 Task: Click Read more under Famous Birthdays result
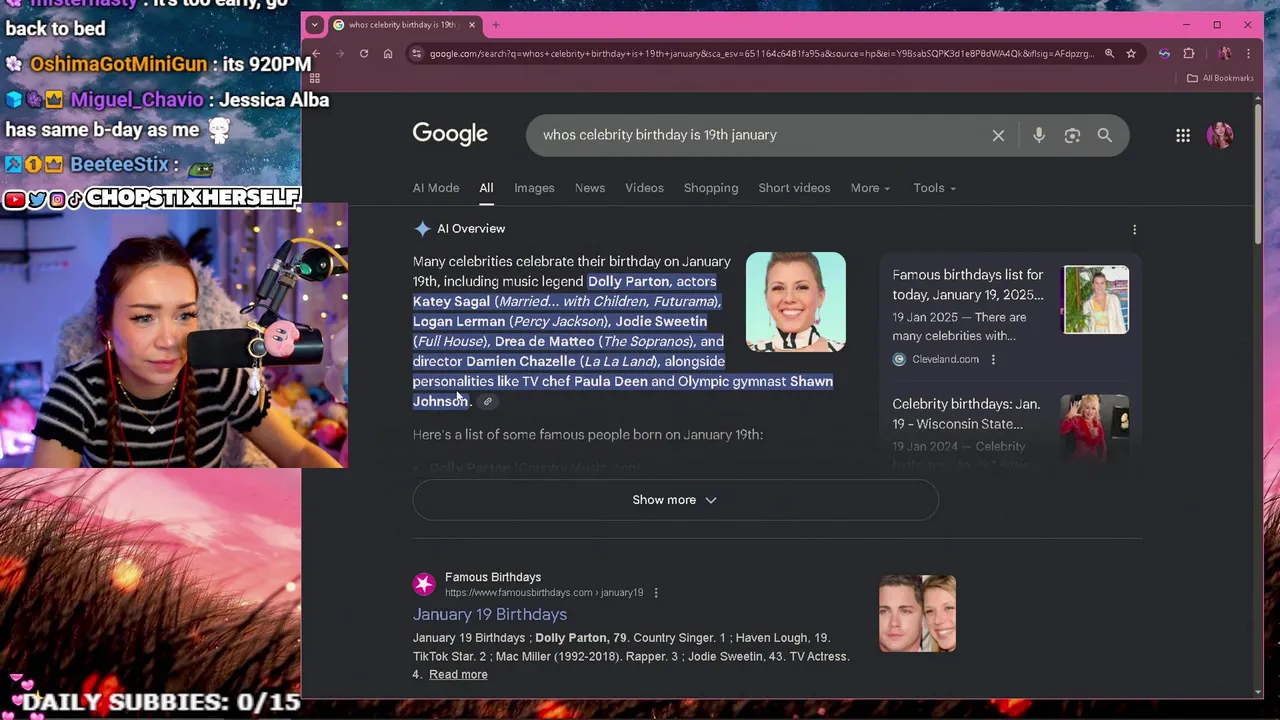[458, 675]
